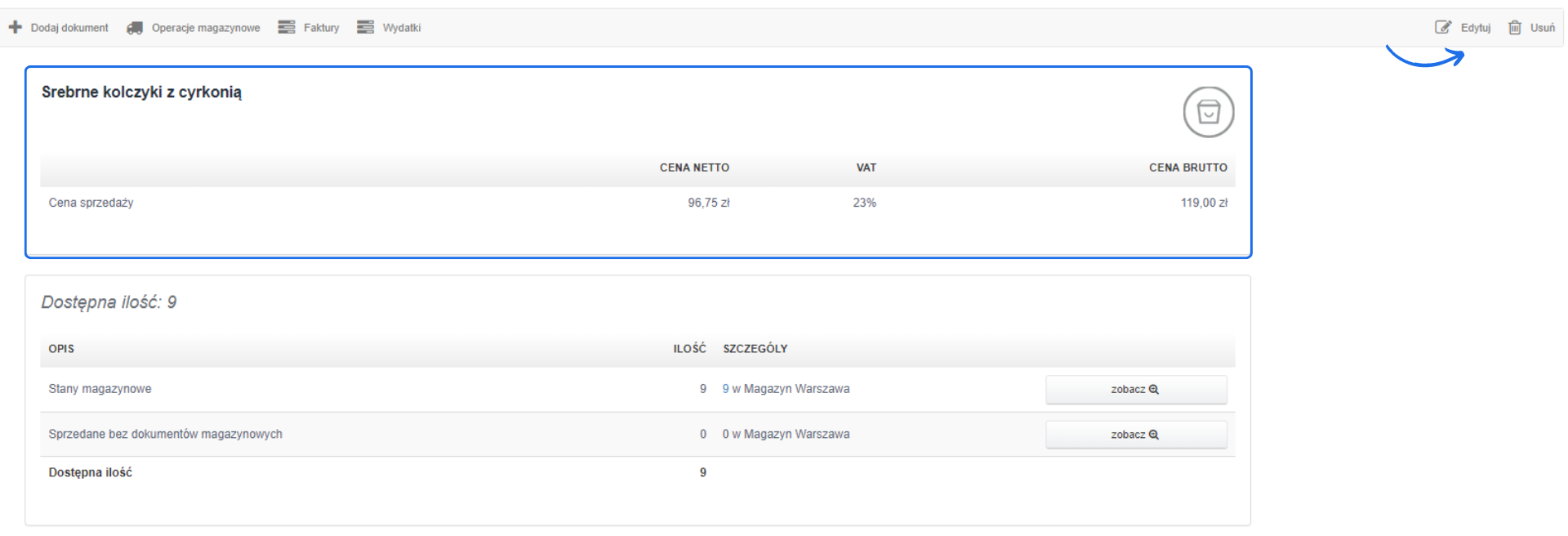The height and width of the screenshot is (536, 1568).
Task: Click the plus icon beside Dodaj dokument
Action: [15, 27]
